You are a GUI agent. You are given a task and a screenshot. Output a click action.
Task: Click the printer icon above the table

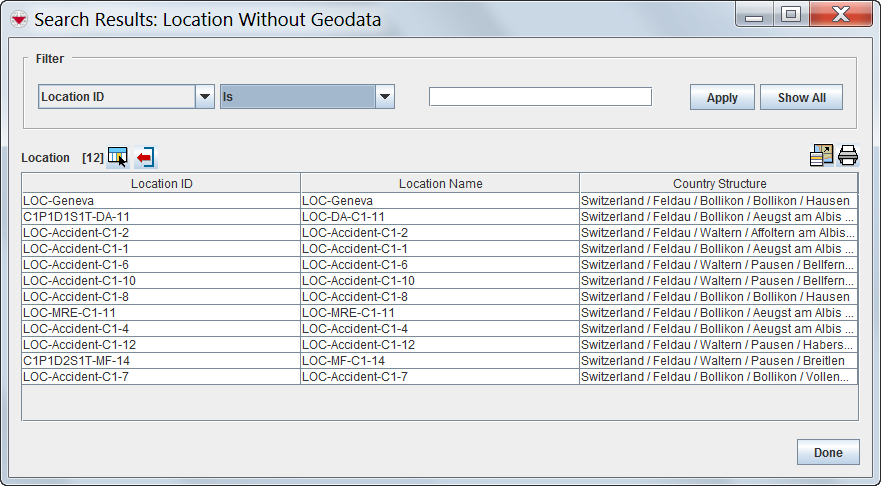click(848, 155)
